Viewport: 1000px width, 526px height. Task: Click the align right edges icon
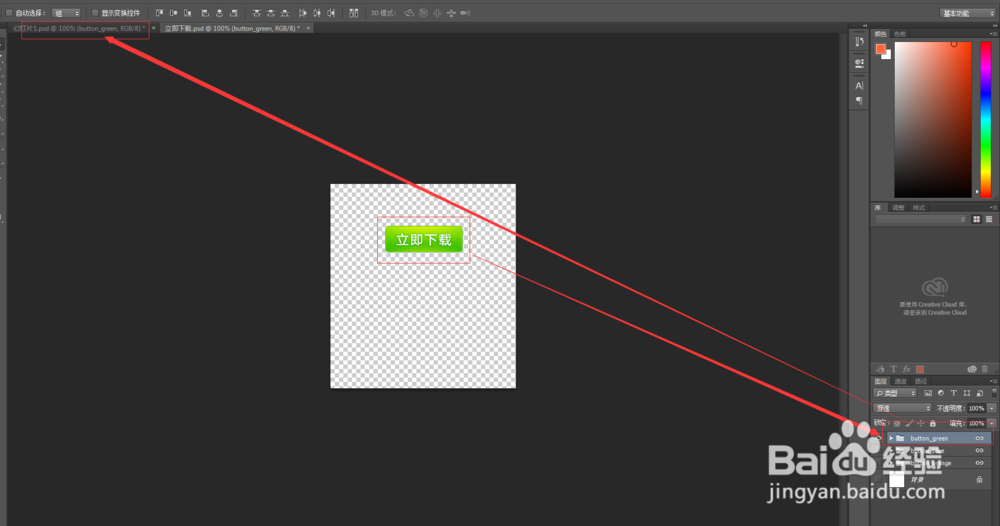click(233, 13)
